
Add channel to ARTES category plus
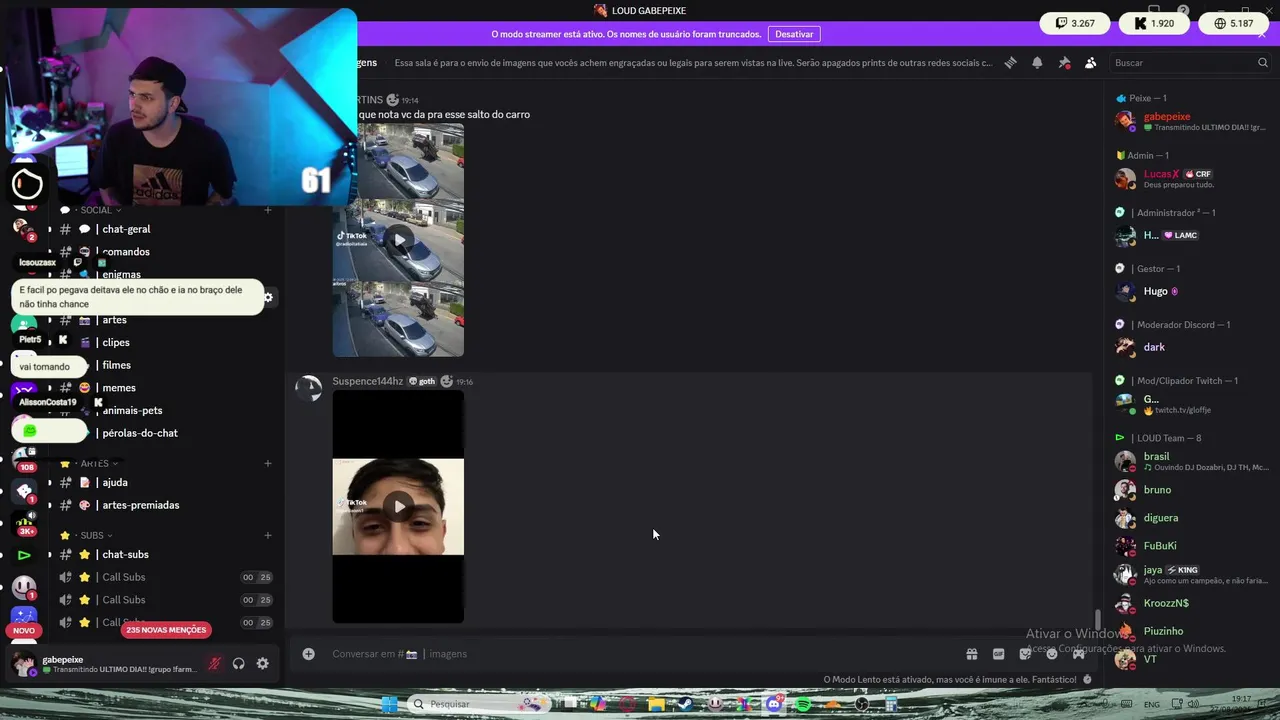[x=268, y=464]
